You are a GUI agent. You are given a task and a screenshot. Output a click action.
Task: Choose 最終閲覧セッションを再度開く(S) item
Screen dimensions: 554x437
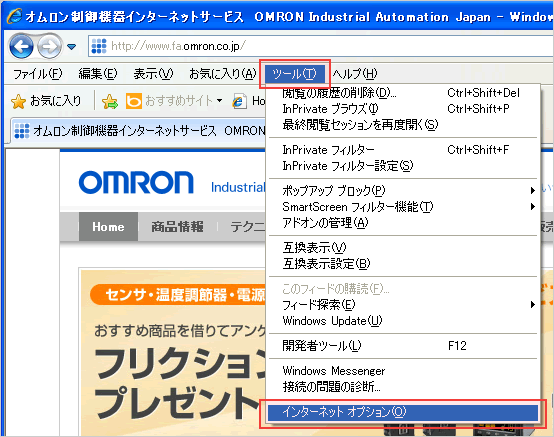coord(403,124)
